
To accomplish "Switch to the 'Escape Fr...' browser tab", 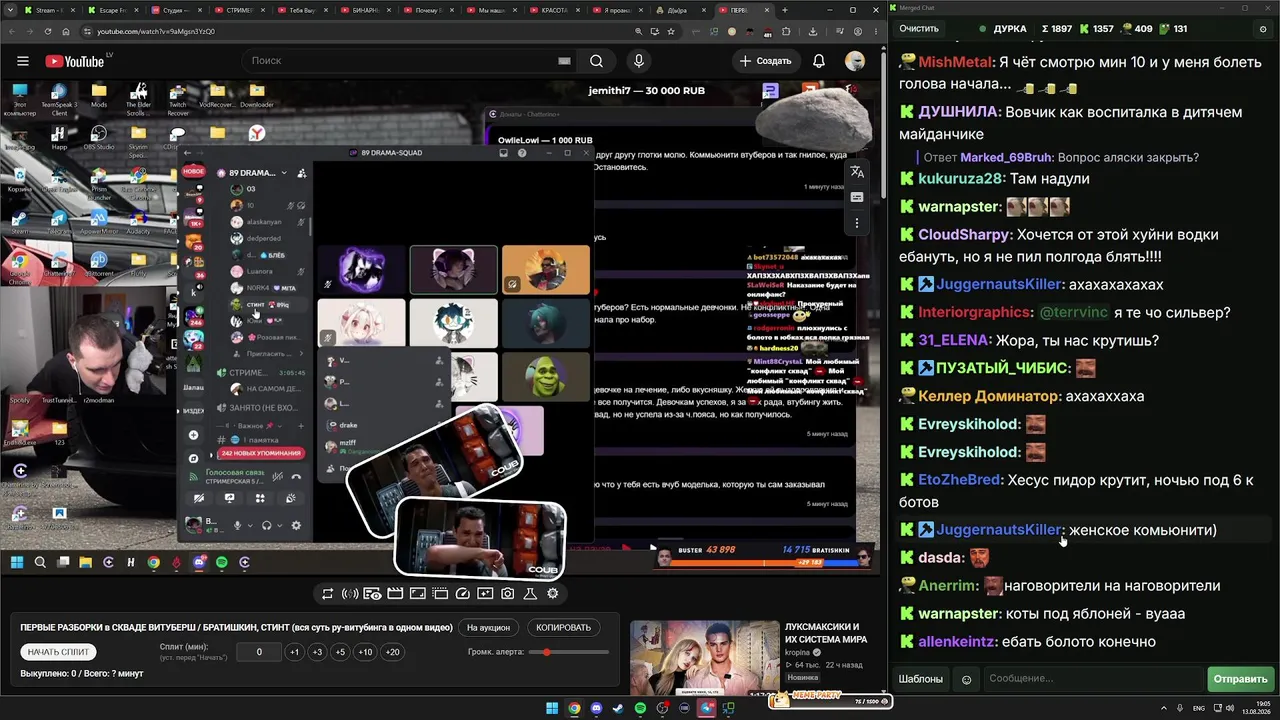I will coord(112,10).
